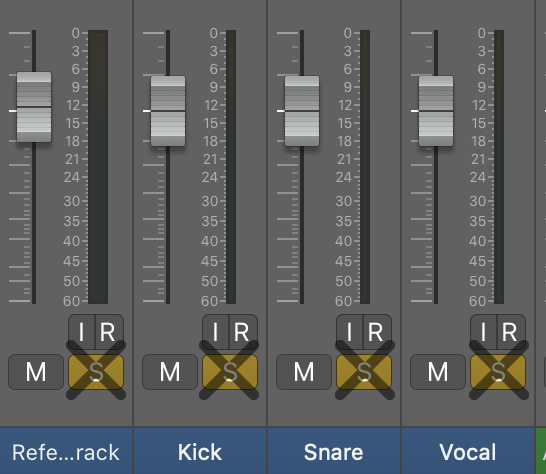Record-enable the Kick channel

pos(243,332)
